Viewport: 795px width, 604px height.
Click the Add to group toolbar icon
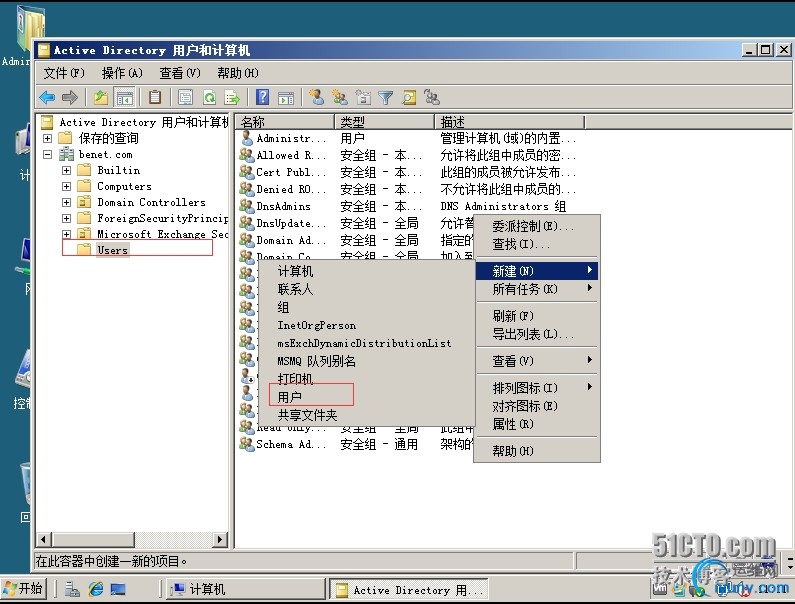coord(432,97)
